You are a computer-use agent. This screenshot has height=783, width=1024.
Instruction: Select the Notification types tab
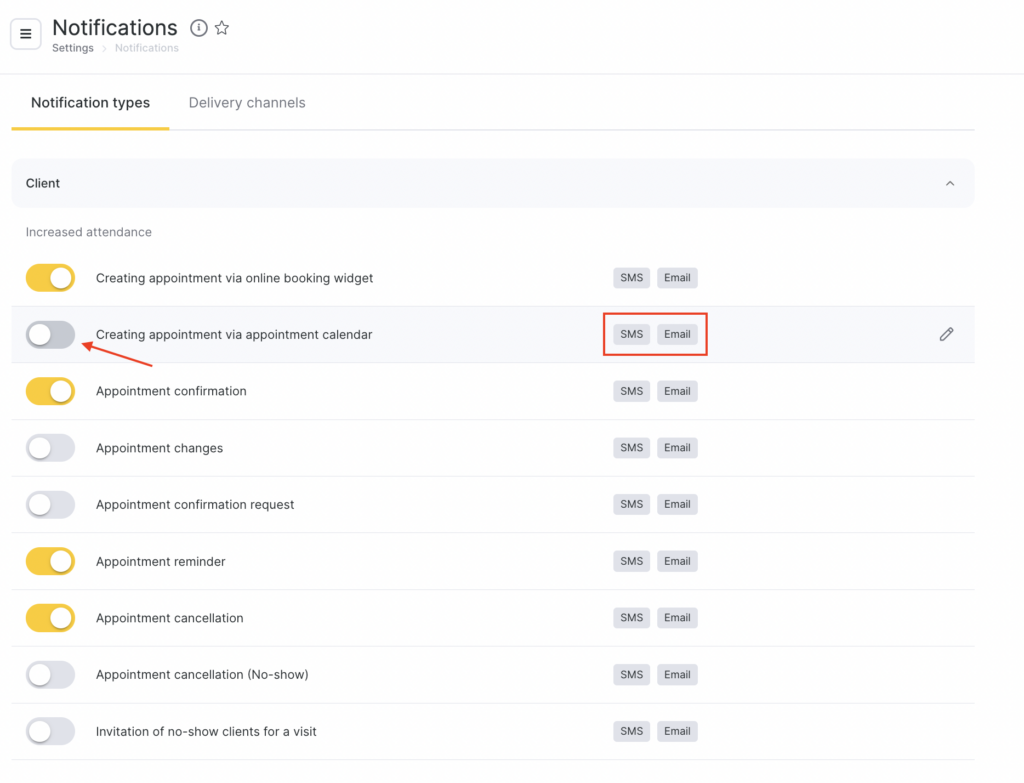(90, 103)
